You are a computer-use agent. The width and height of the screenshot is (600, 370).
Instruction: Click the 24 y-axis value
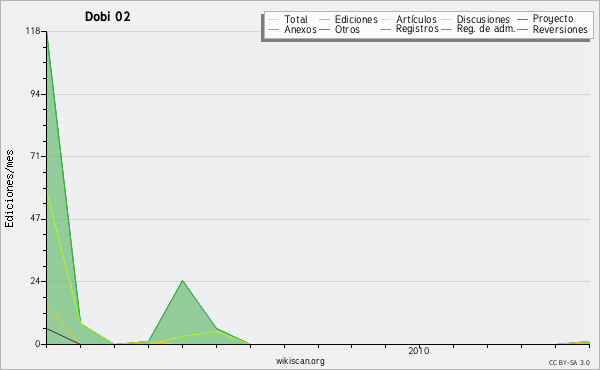click(36, 281)
